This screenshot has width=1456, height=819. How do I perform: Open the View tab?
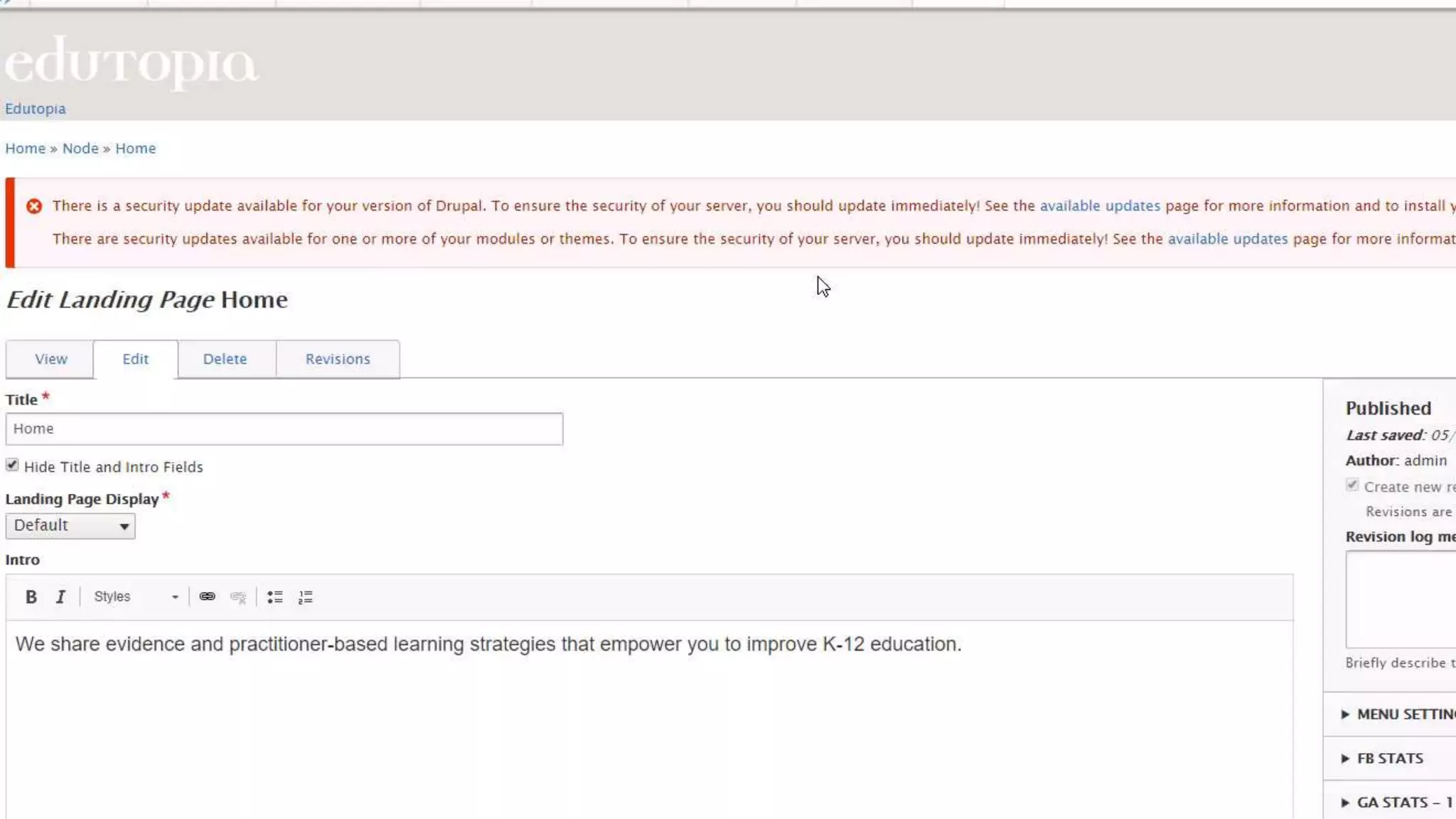coord(51,360)
